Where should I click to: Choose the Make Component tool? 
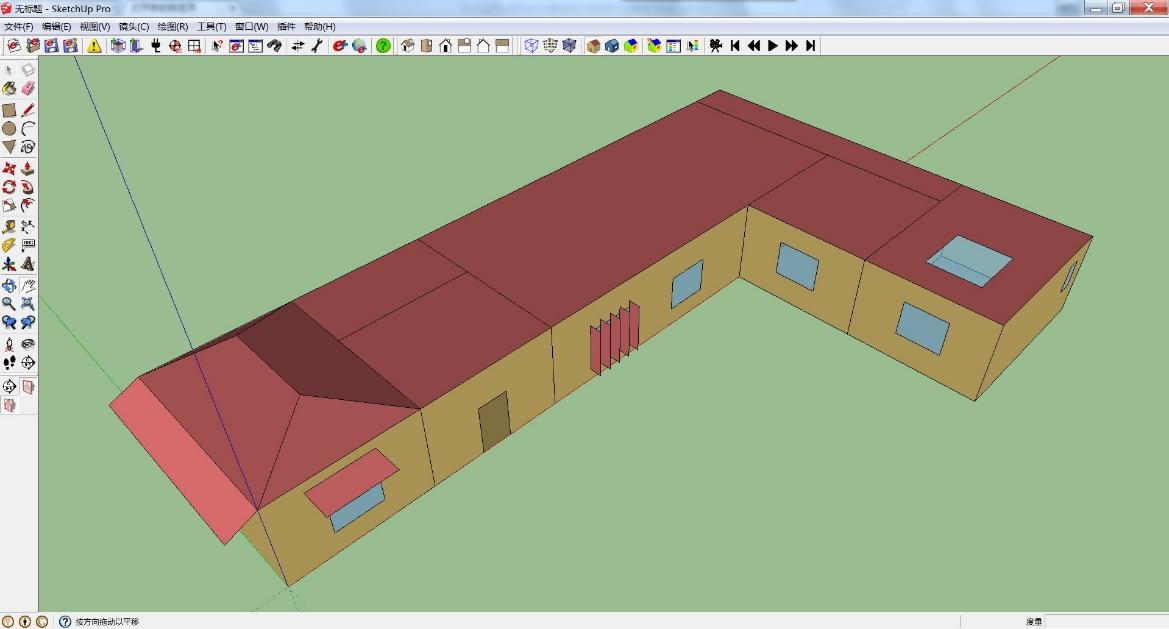(x=28, y=70)
